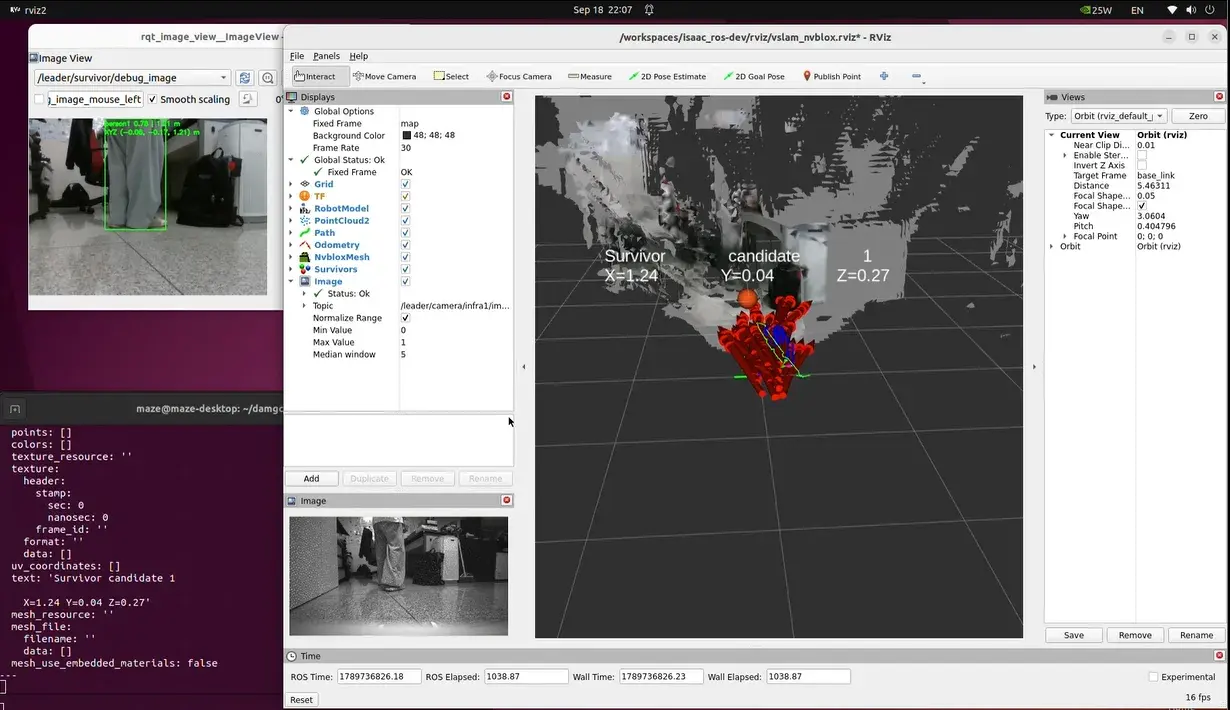This screenshot has height=710, width=1230.
Task: Close the Displays panel
Action: tap(506, 97)
